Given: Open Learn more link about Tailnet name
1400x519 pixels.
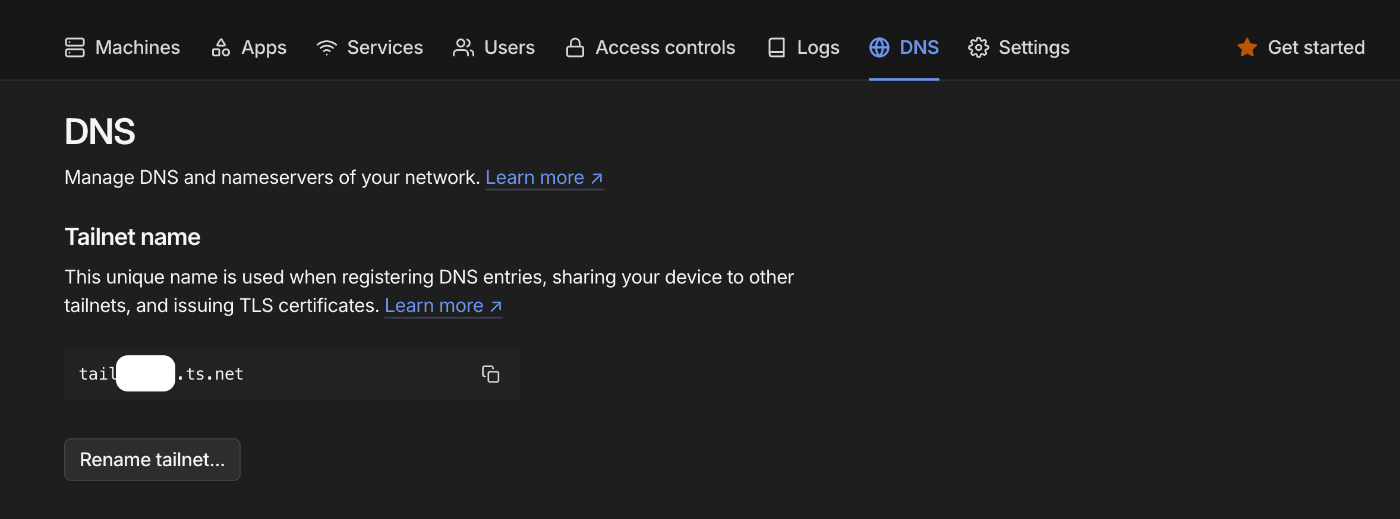Looking at the screenshot, I should tap(443, 306).
